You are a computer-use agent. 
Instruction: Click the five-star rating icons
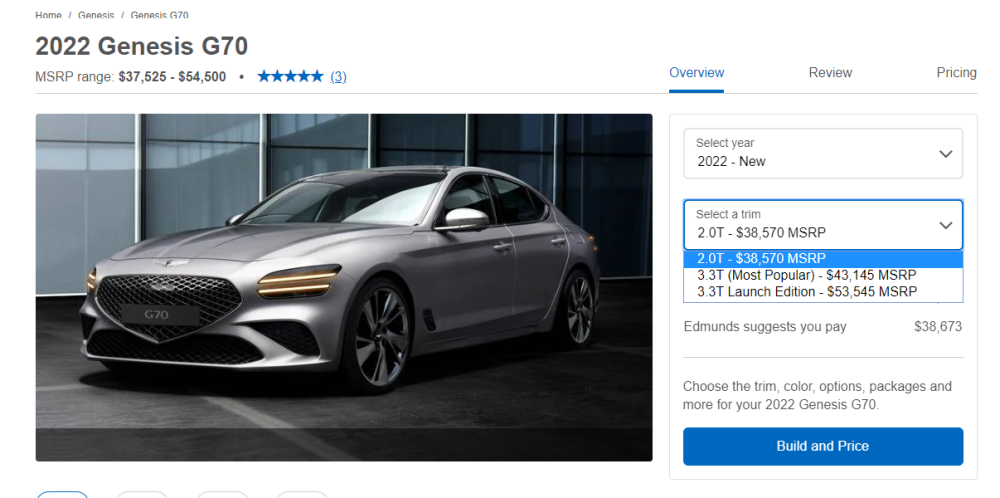(290, 77)
